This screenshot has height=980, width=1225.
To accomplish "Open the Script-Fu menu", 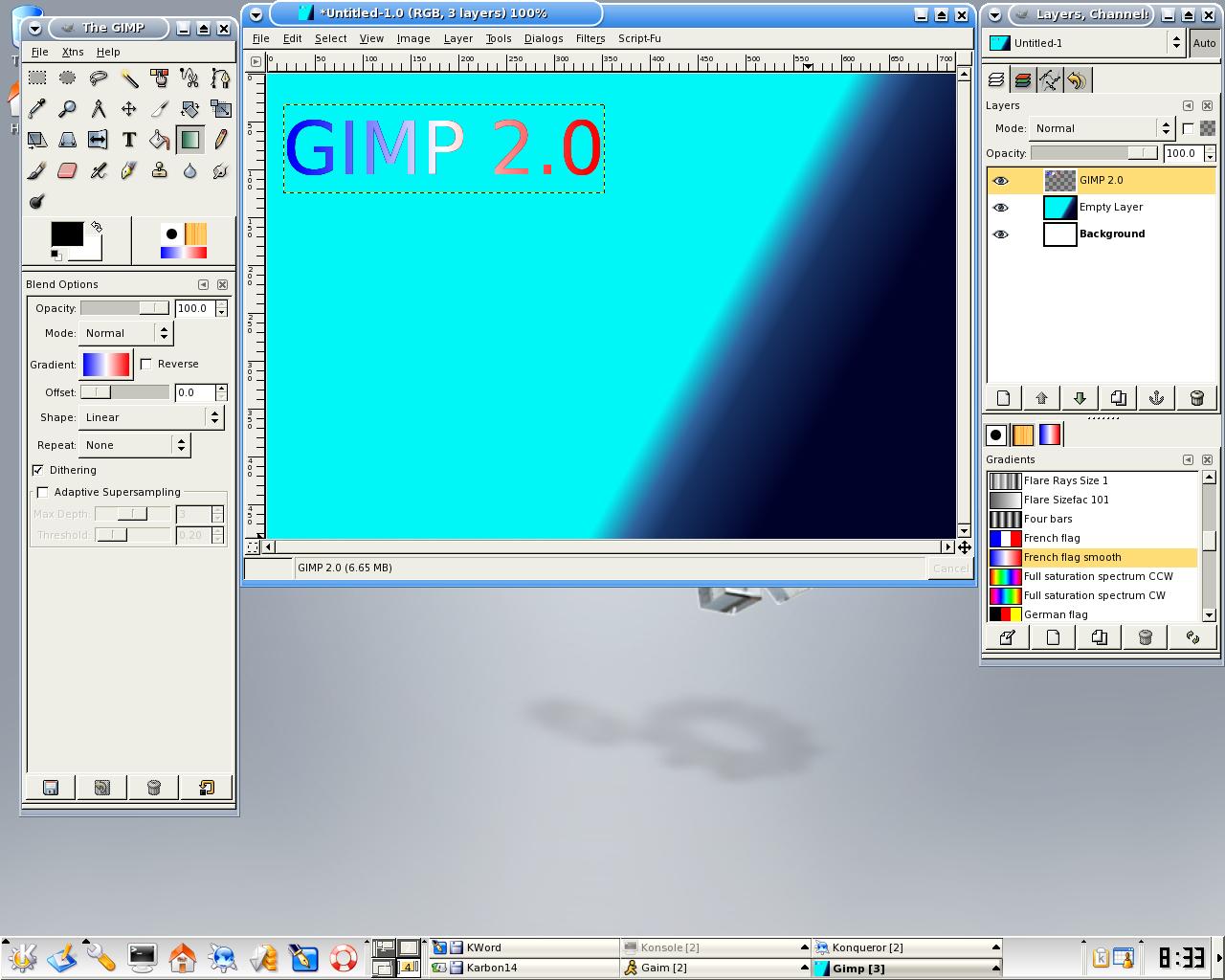I will [639, 38].
